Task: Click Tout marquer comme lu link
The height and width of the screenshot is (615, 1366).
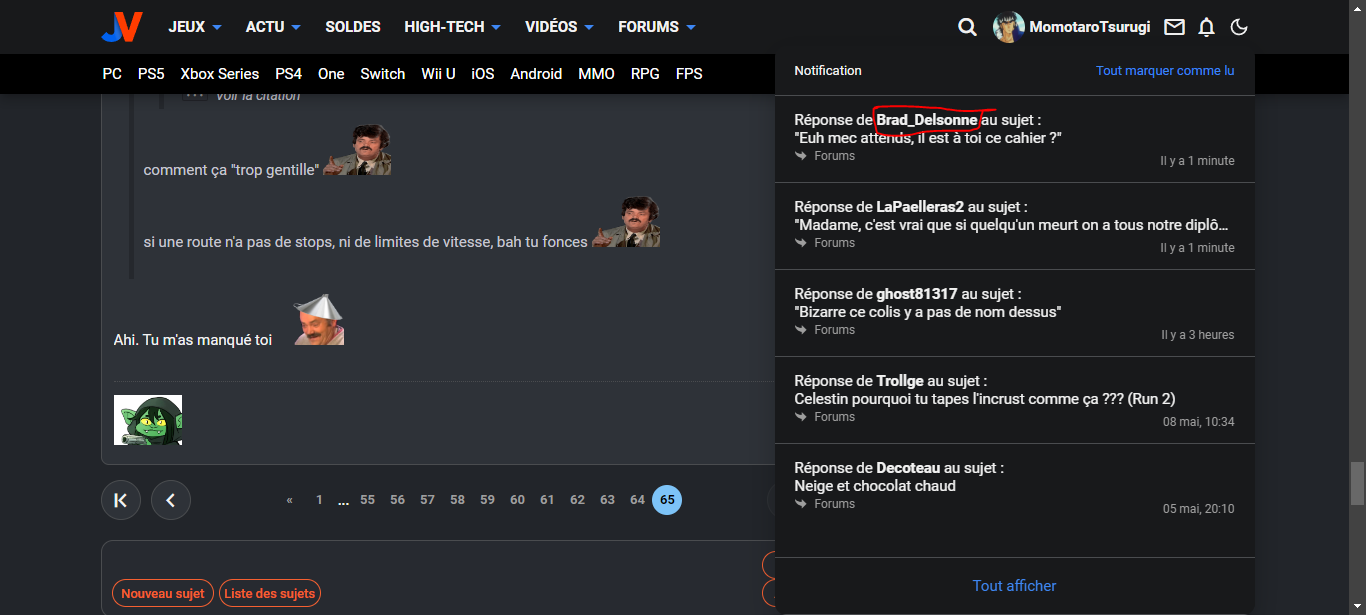Action: click(x=1164, y=71)
